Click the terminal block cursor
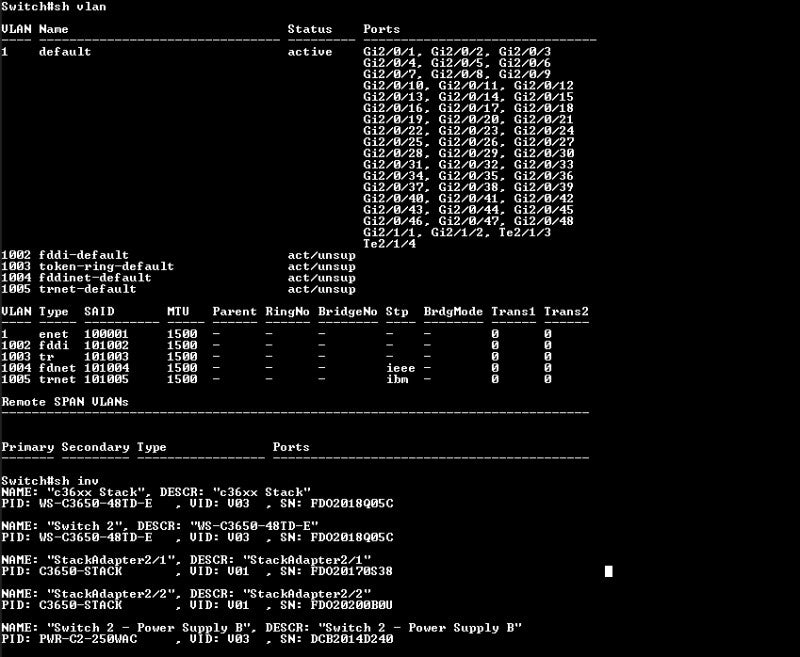This screenshot has height=657, width=800. [608, 571]
